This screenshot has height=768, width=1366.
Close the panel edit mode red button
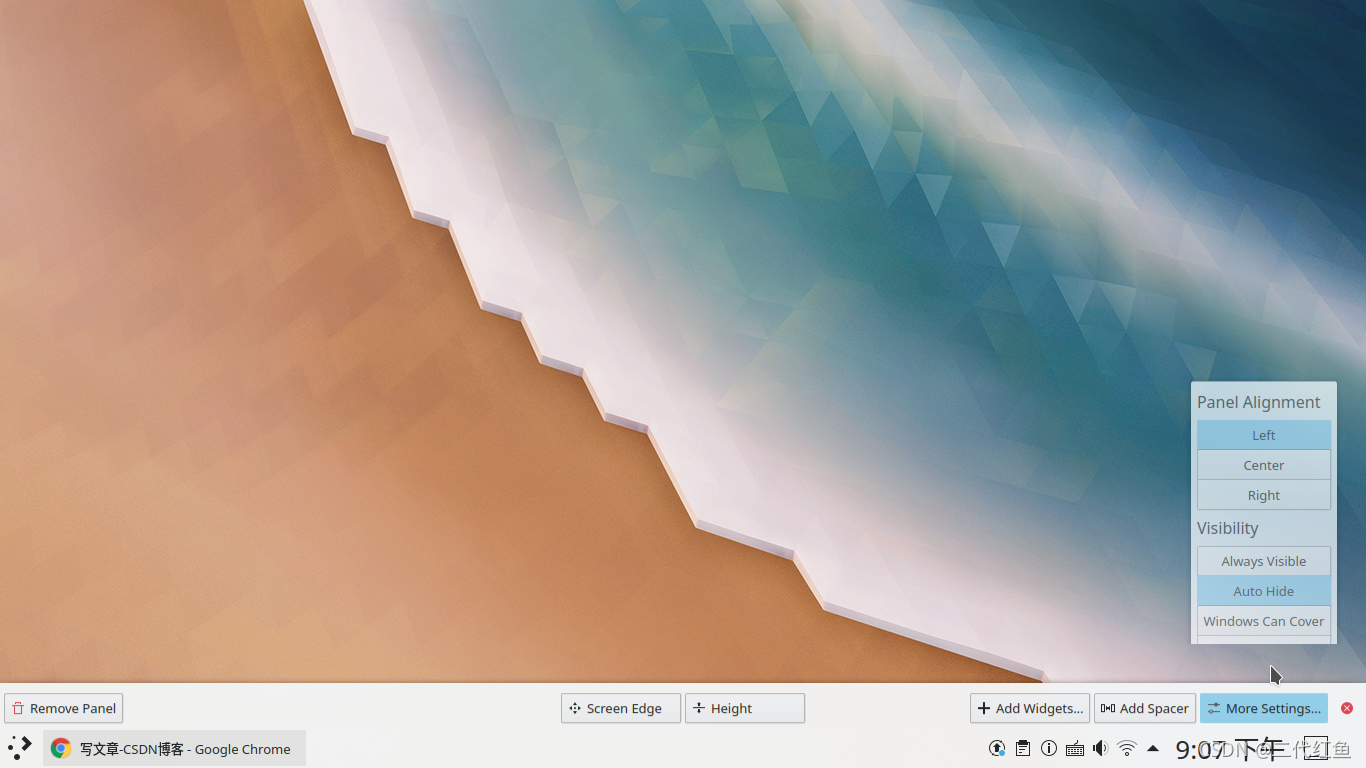(x=1347, y=708)
